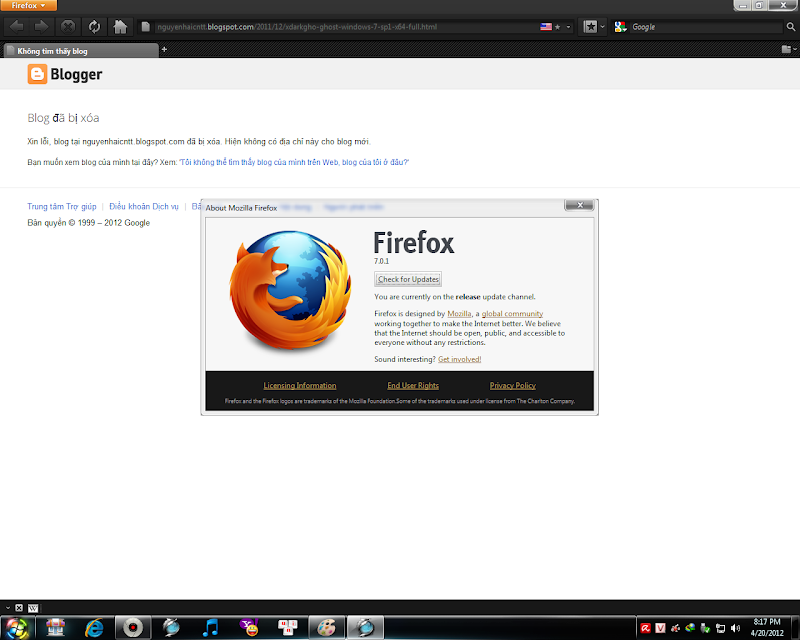Expand the add-on bar dropdown arrow
Viewport: 800px width, 640px height.
[8, 607]
